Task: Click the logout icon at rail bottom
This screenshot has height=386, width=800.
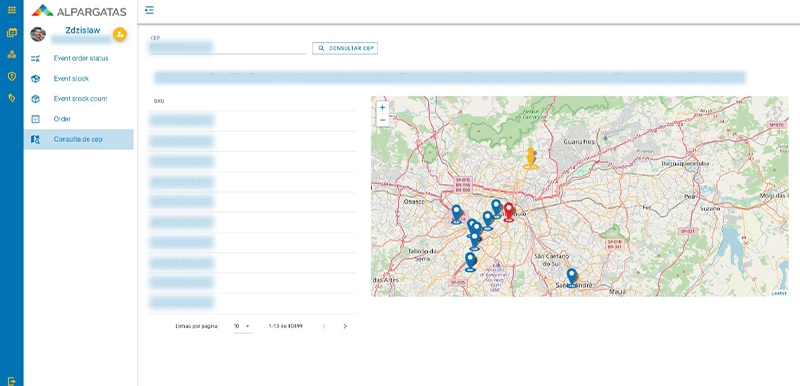Action: tap(12, 380)
